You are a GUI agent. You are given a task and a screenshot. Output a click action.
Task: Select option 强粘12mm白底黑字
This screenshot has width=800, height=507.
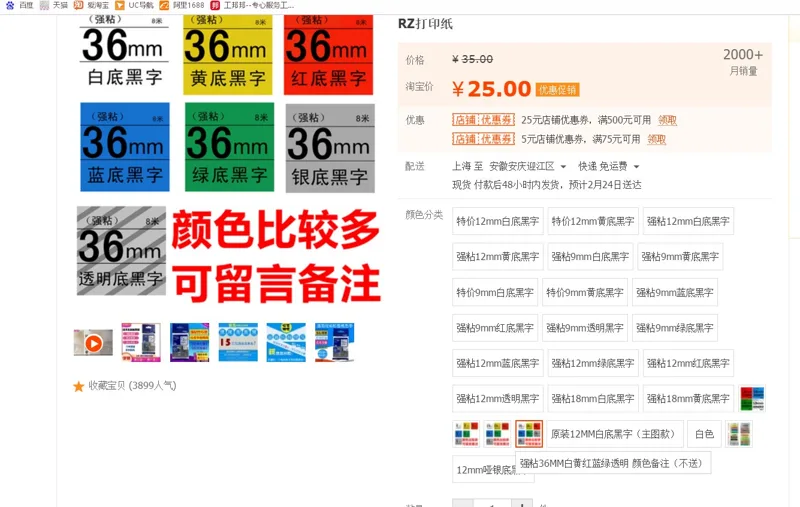coord(688,221)
